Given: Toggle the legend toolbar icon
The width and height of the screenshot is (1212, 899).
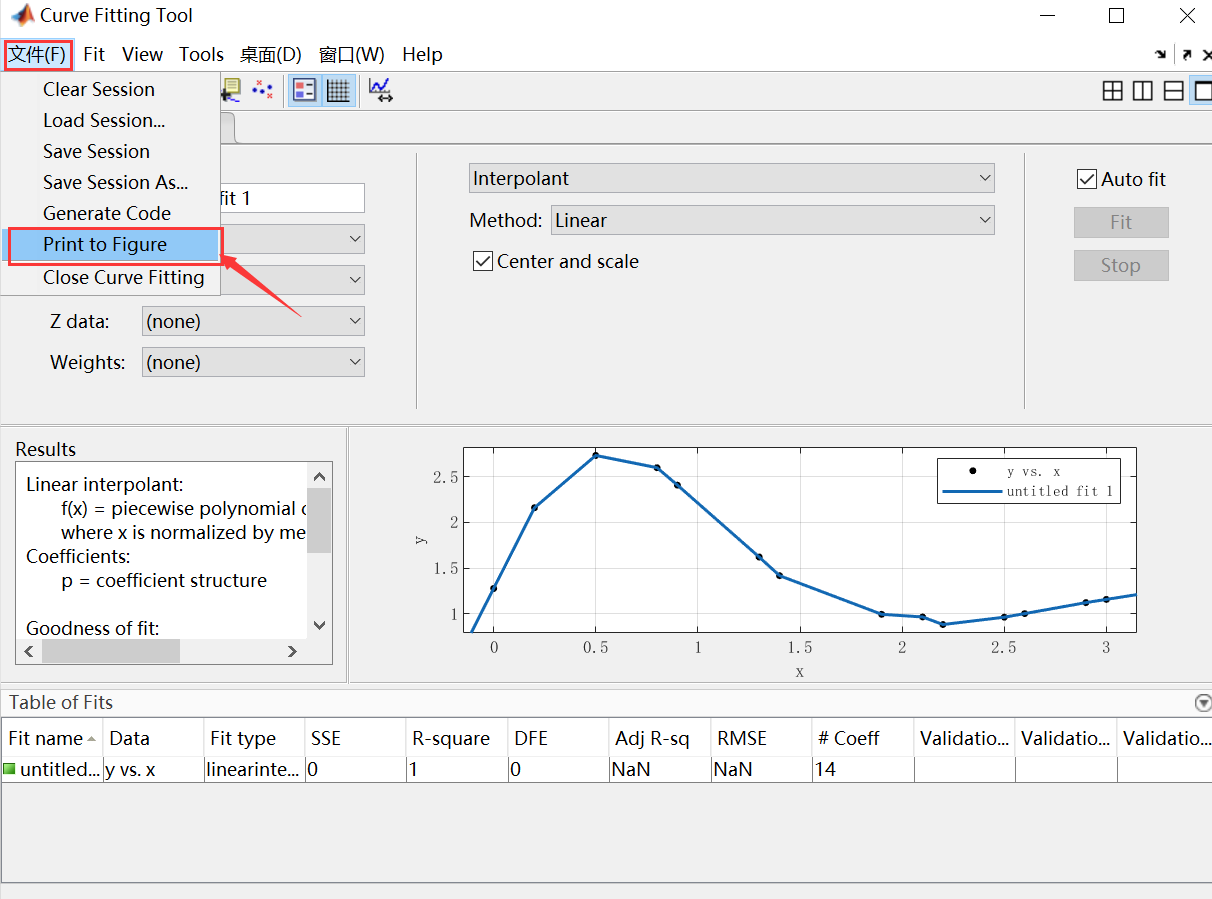Looking at the screenshot, I should point(304,90).
